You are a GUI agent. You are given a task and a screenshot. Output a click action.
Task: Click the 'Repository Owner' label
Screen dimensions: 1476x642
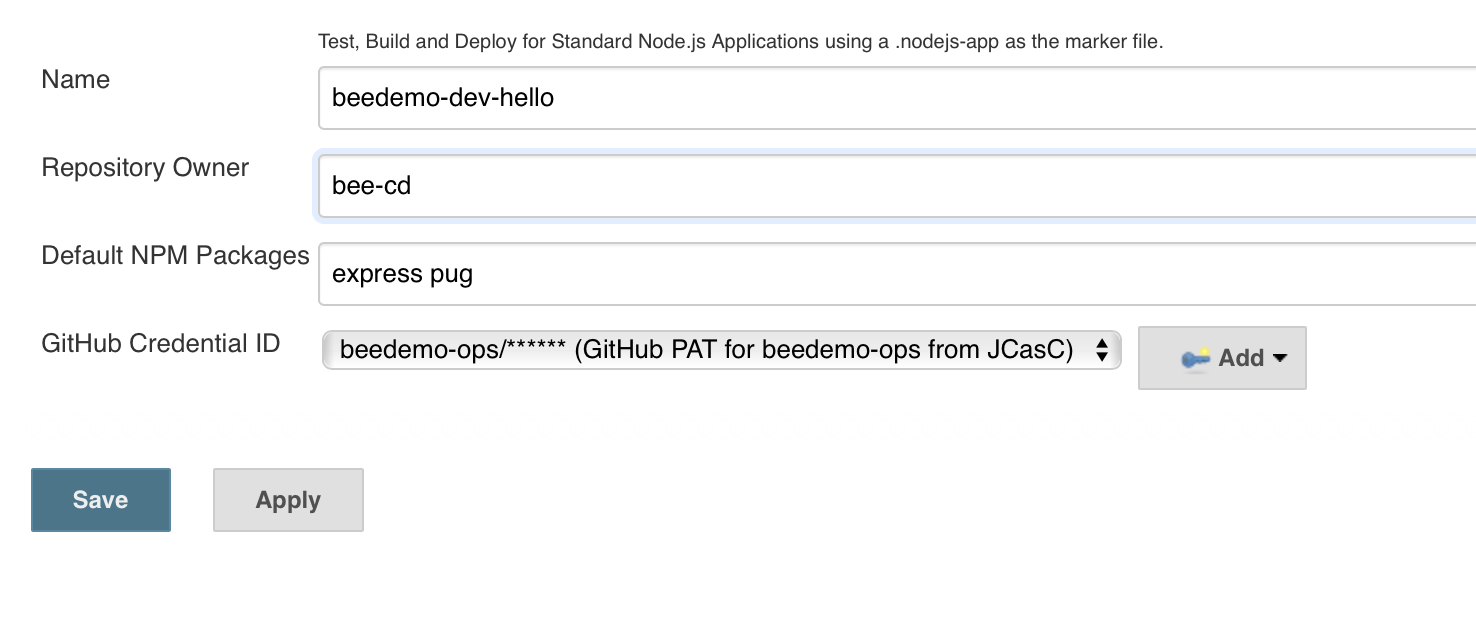(145, 168)
